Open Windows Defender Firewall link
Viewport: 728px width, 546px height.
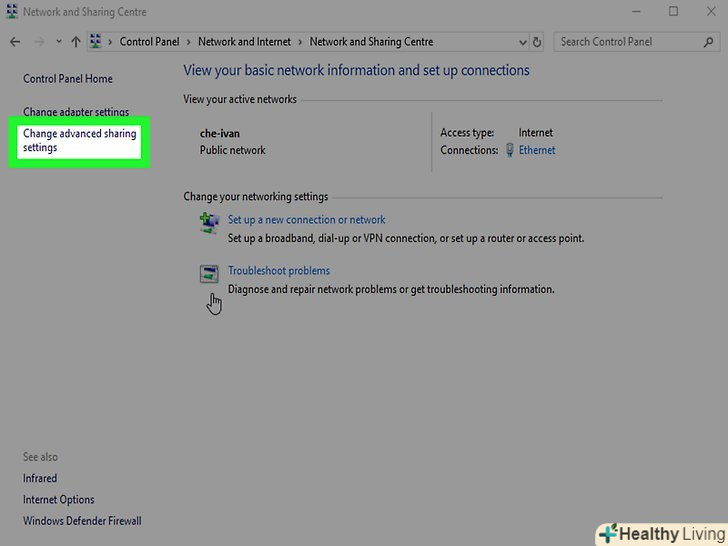click(x=82, y=521)
